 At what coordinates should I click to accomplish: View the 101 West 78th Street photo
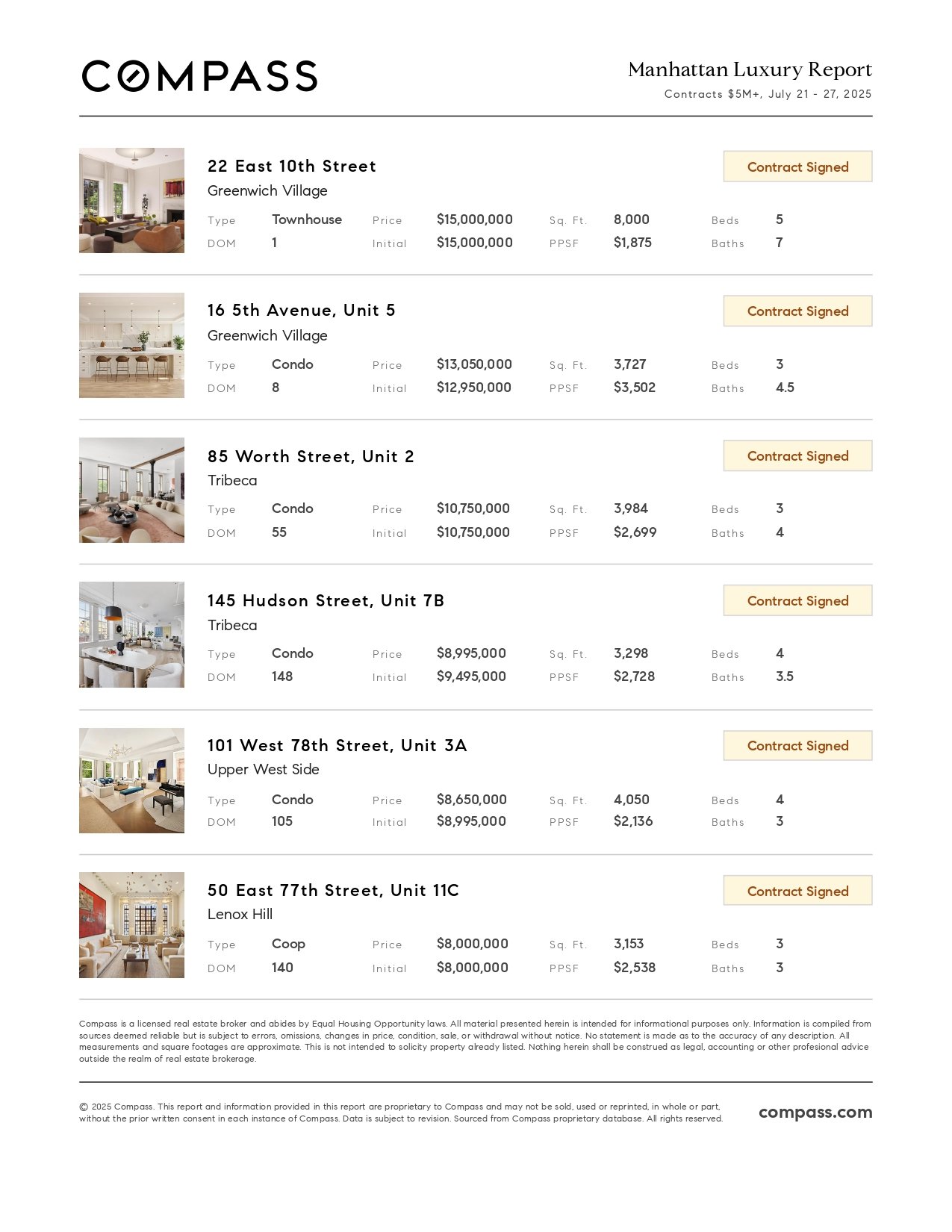point(131,780)
